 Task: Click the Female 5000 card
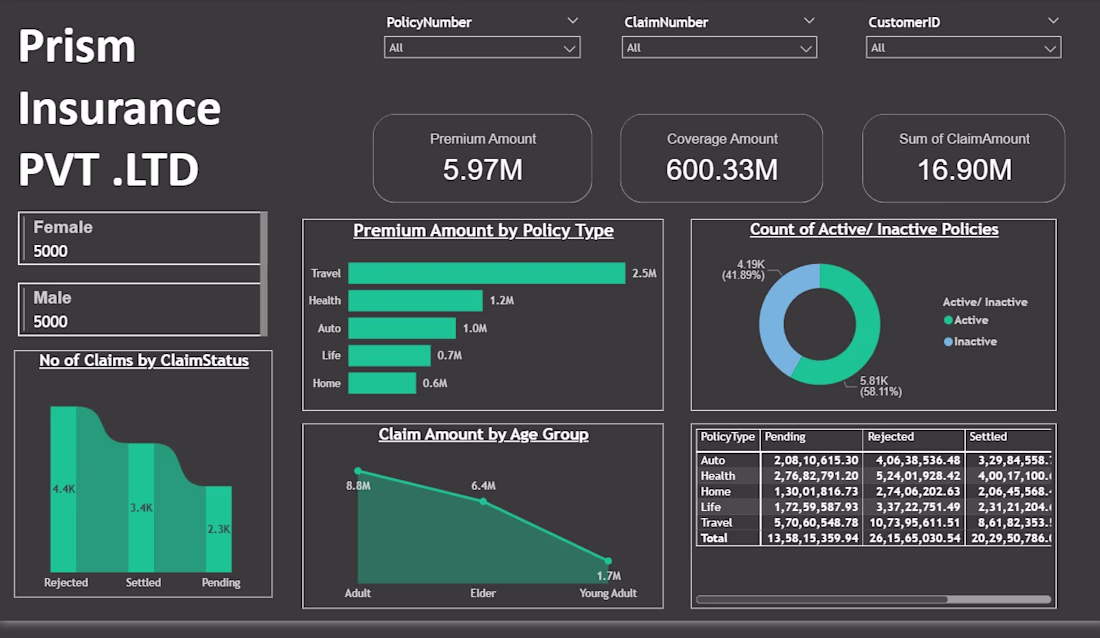pos(139,239)
